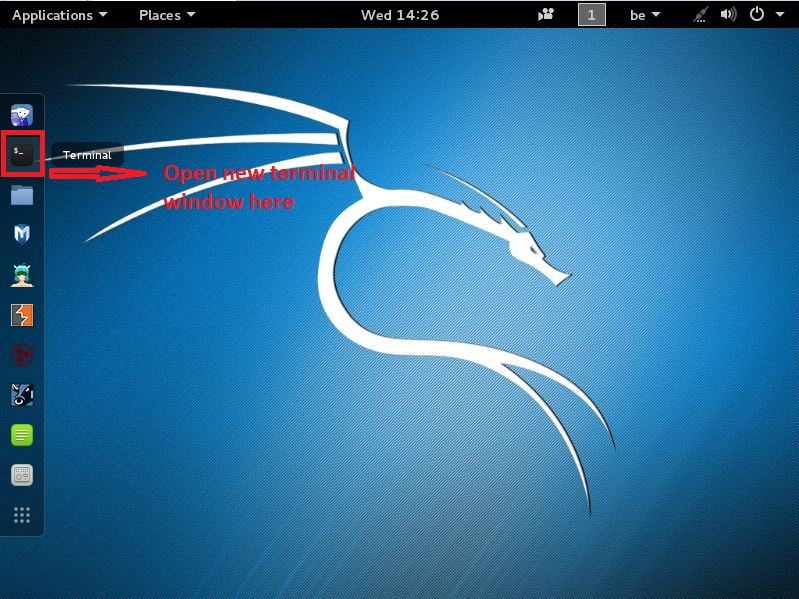Viewport: 799px width, 599px height.
Task: Open the Places menu
Action: tap(167, 15)
